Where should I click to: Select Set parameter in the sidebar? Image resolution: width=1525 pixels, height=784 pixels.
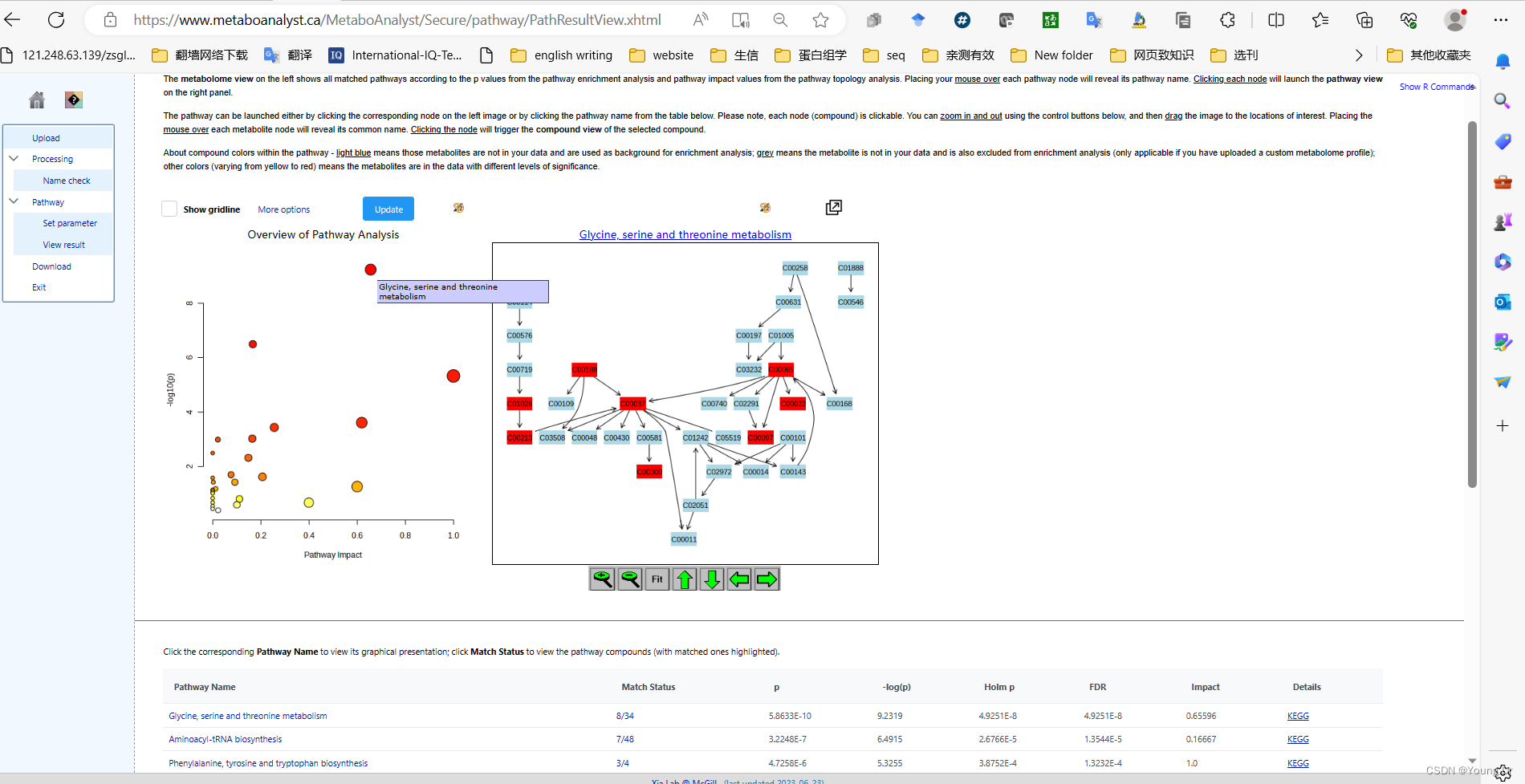pyautogui.click(x=69, y=223)
